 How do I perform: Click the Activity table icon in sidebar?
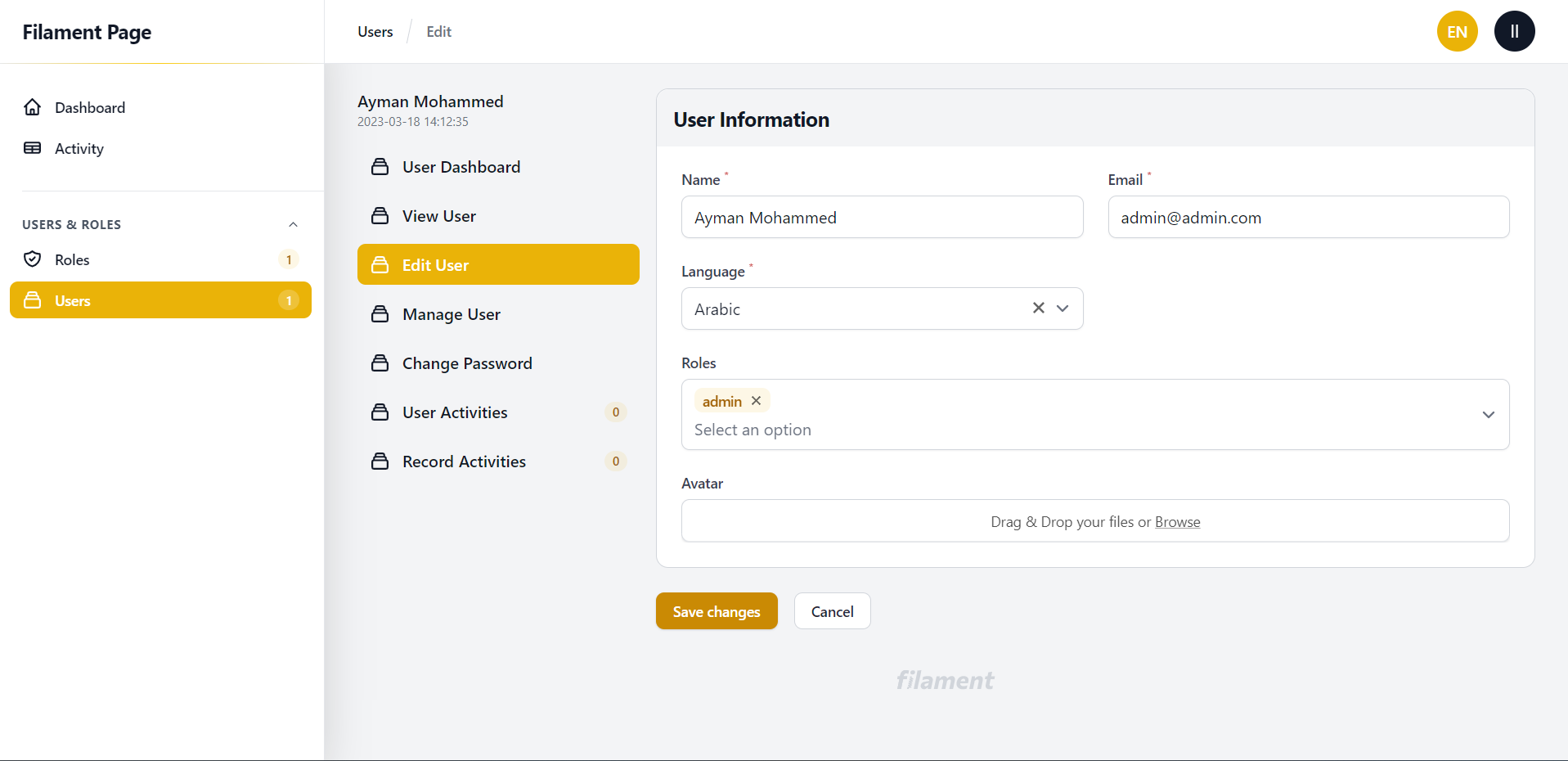click(x=33, y=148)
